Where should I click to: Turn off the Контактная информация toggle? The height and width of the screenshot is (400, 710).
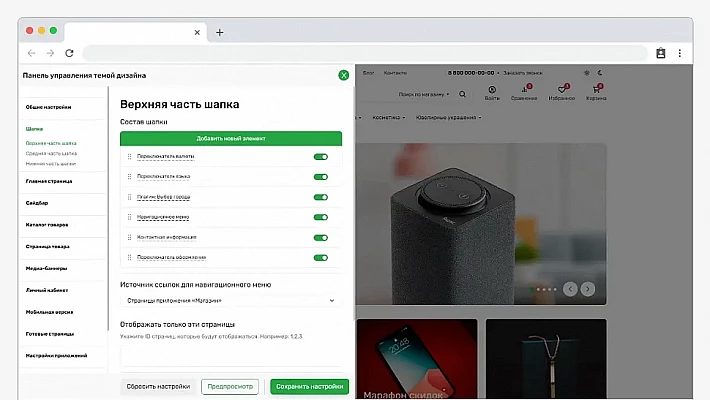(x=321, y=237)
